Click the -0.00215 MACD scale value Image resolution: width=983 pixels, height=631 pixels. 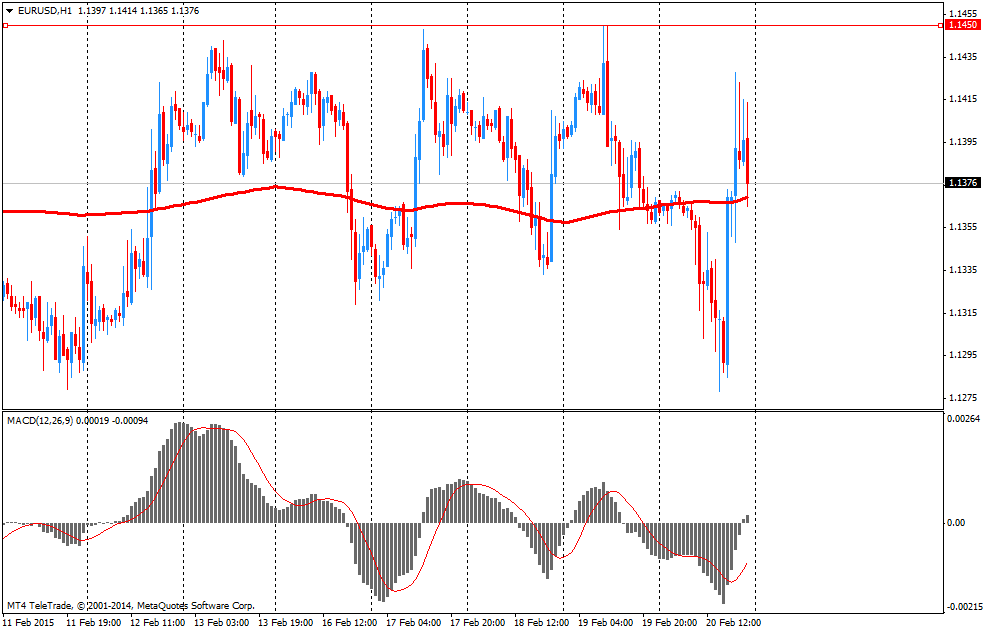[x=963, y=607]
